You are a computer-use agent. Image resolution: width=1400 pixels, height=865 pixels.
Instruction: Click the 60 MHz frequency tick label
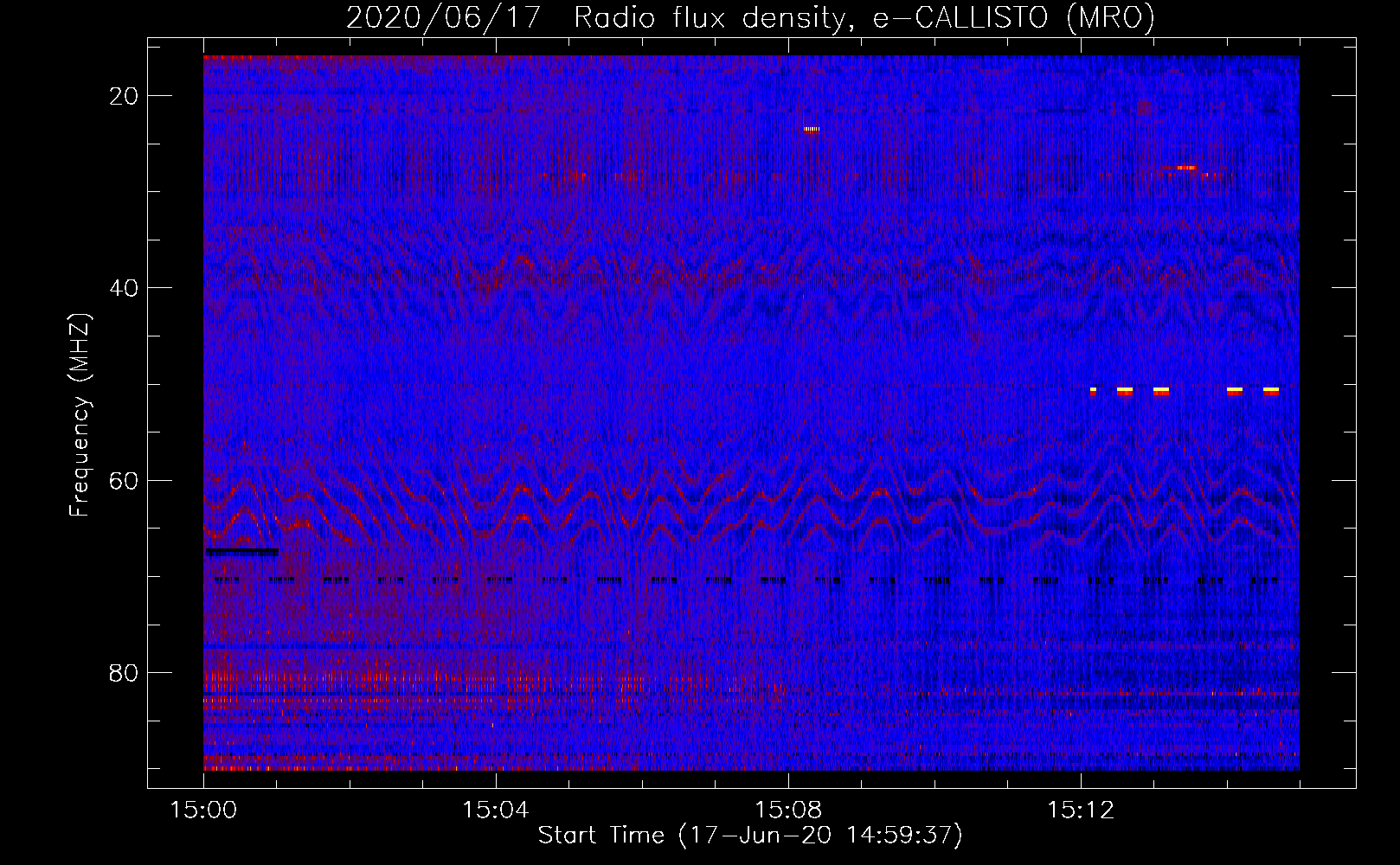125,480
